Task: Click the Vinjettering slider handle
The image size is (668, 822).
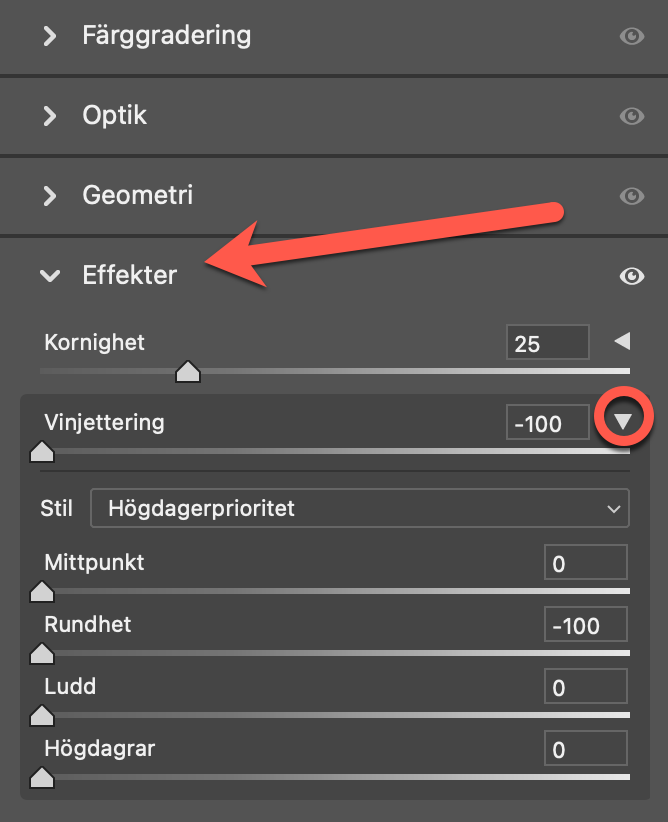Action: pyautogui.click(x=42, y=453)
